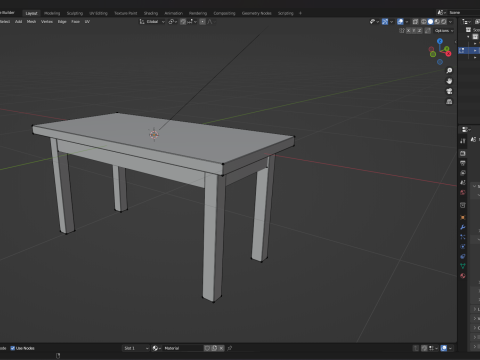480x360 pixels.
Task: Toggle Z axis mesh mirror
Action: tap(420, 31)
